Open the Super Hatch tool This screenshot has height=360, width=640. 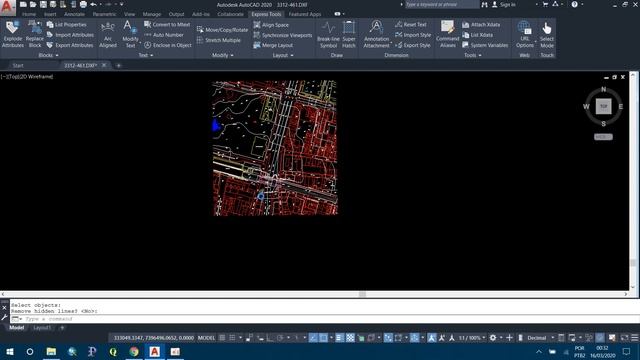[349, 35]
